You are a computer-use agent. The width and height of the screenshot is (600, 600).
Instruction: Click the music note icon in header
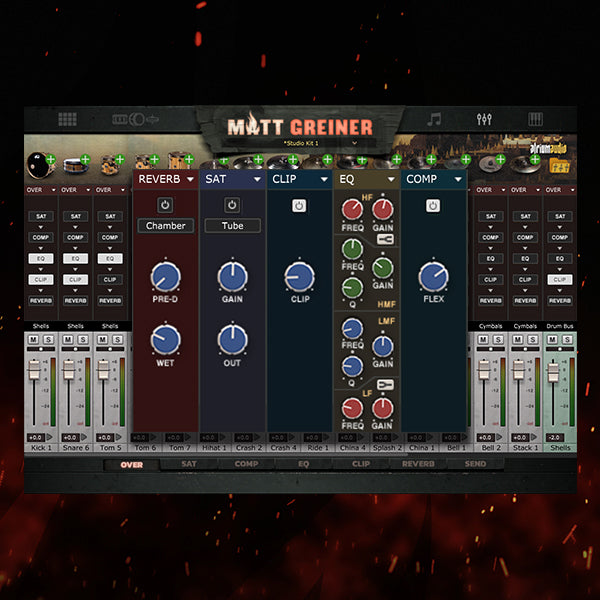434,119
